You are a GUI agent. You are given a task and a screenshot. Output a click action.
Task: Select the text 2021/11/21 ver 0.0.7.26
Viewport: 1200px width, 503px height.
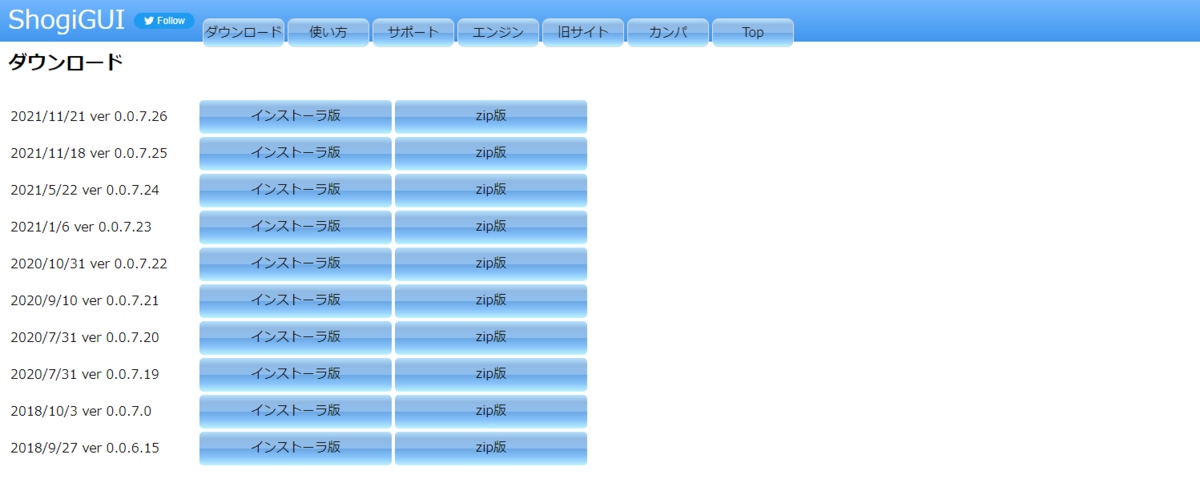tap(89, 116)
